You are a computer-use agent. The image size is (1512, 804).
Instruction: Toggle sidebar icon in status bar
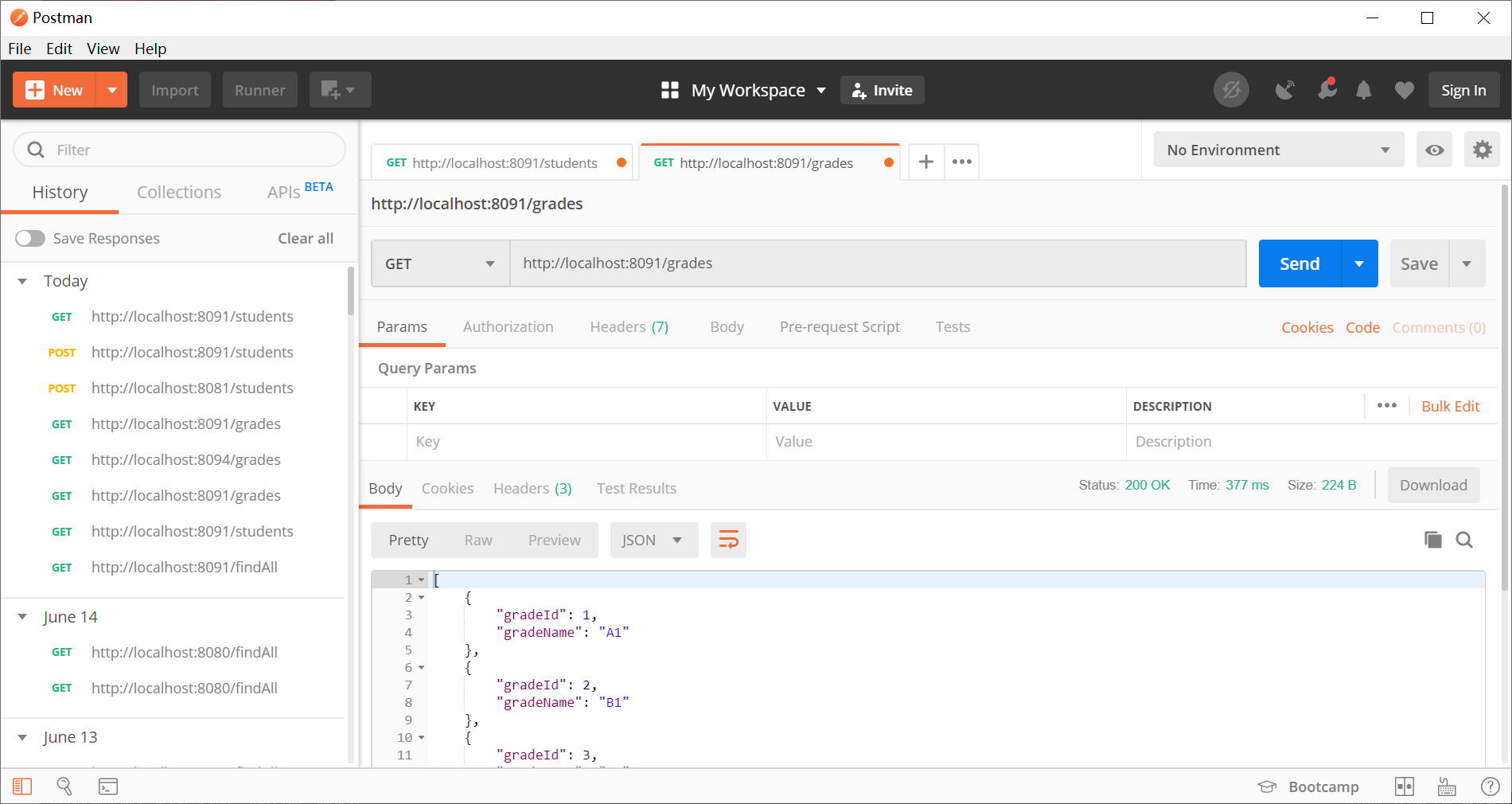point(22,786)
